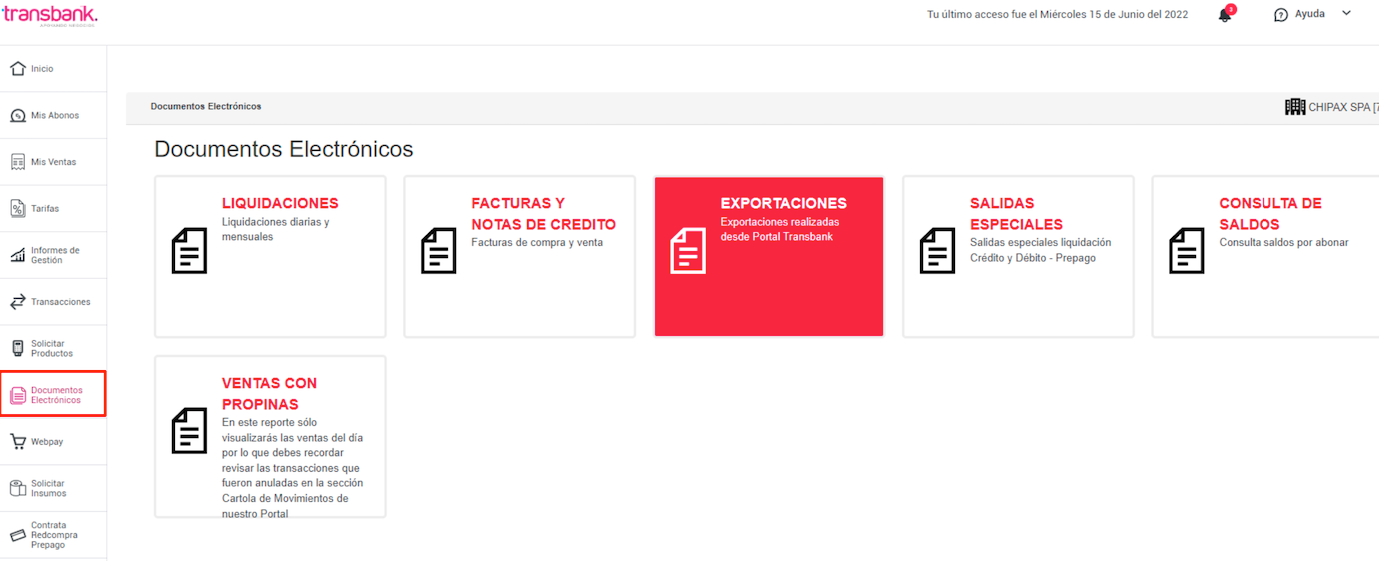Open the notifications bell icon
The image size is (1379, 561).
pos(1225,15)
